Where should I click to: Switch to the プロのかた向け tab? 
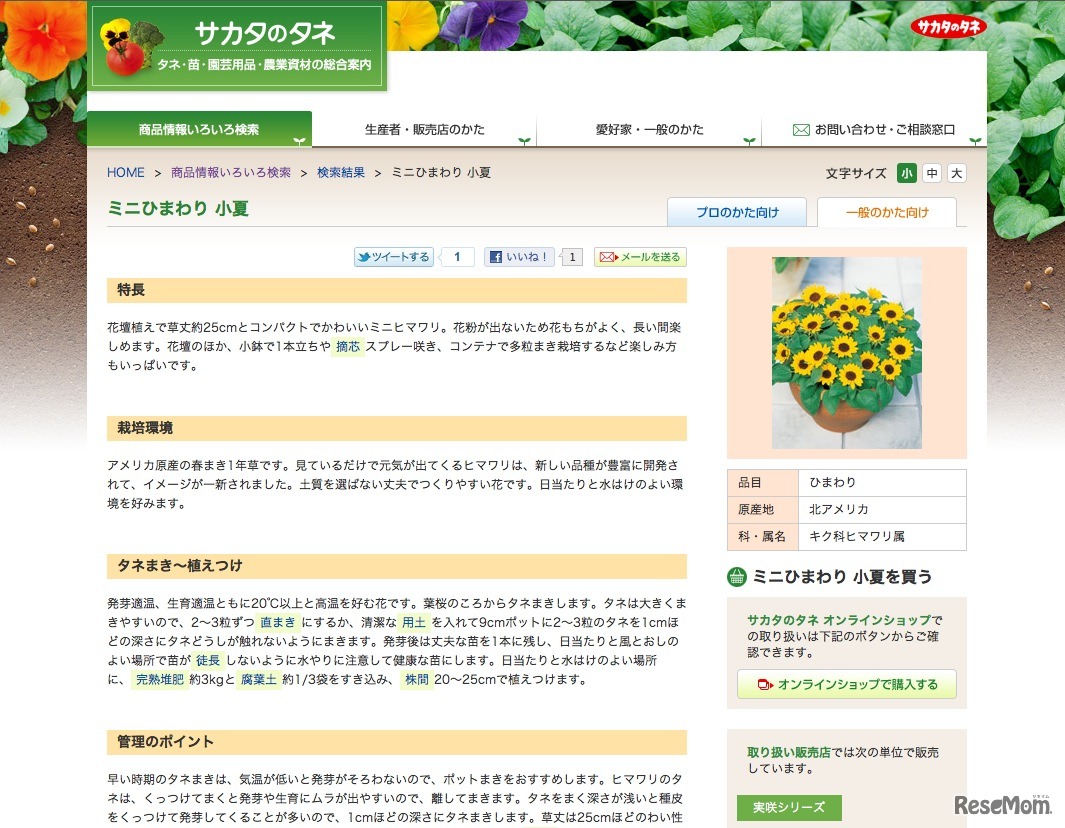click(737, 212)
